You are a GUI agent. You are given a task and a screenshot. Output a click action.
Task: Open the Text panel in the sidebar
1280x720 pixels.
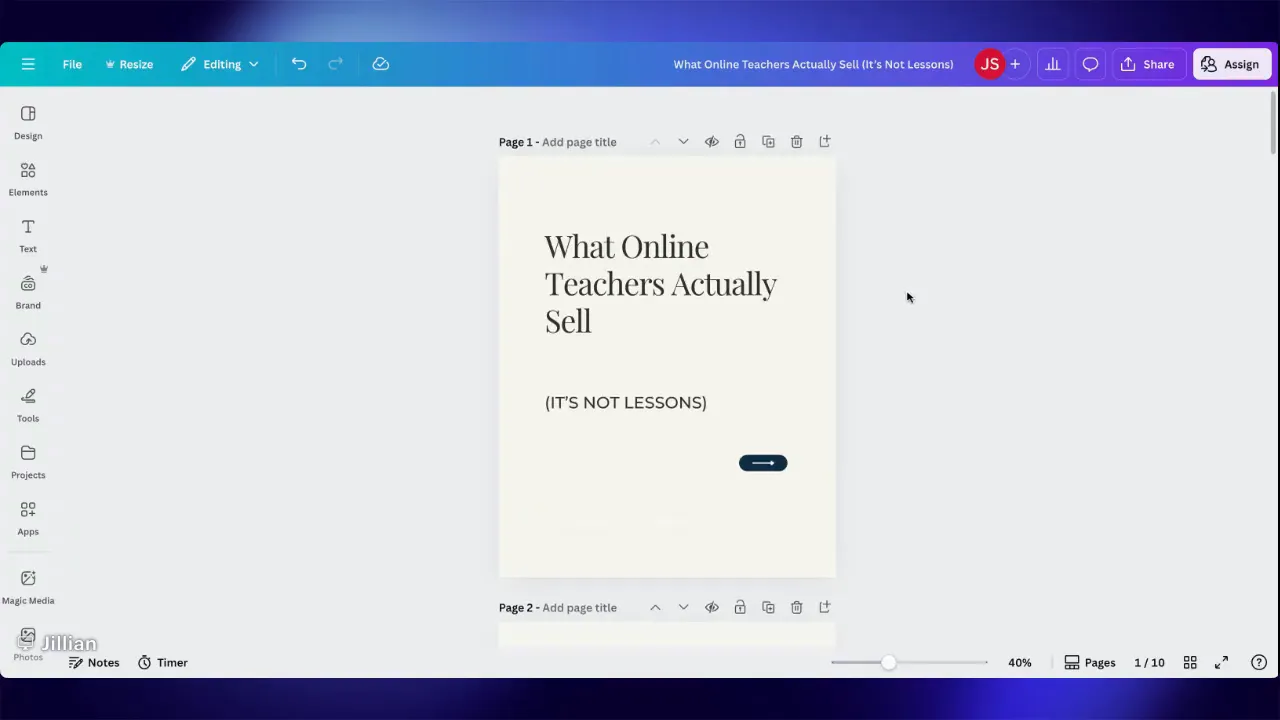(x=28, y=235)
